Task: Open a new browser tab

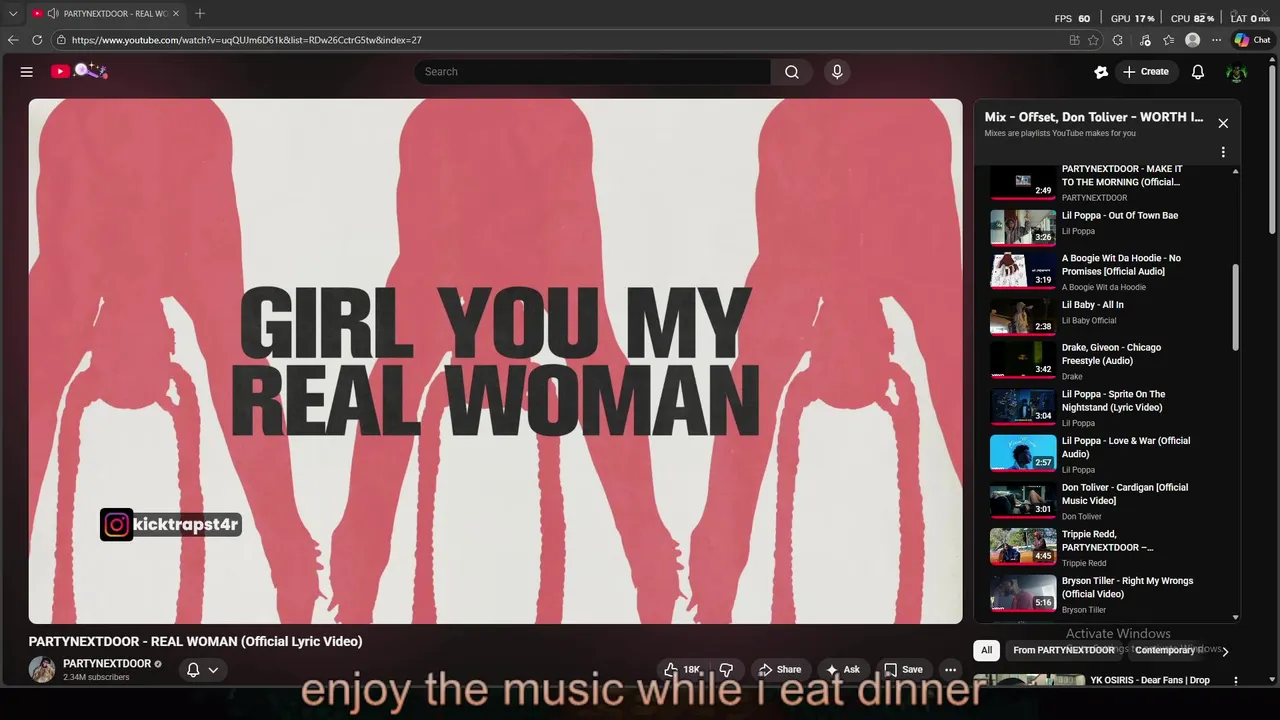Action: pyautogui.click(x=200, y=13)
